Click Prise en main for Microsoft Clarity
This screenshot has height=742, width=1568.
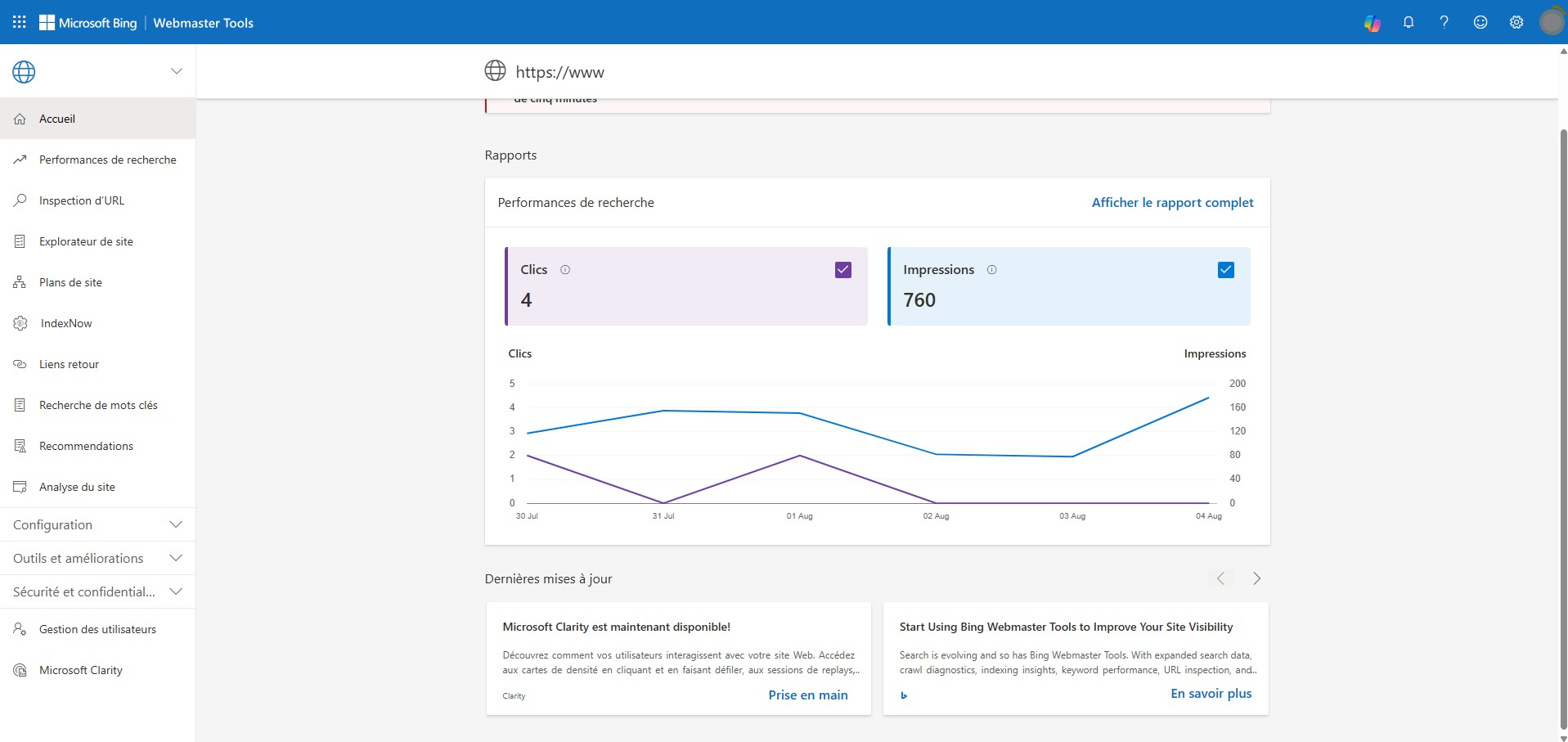[807, 694]
